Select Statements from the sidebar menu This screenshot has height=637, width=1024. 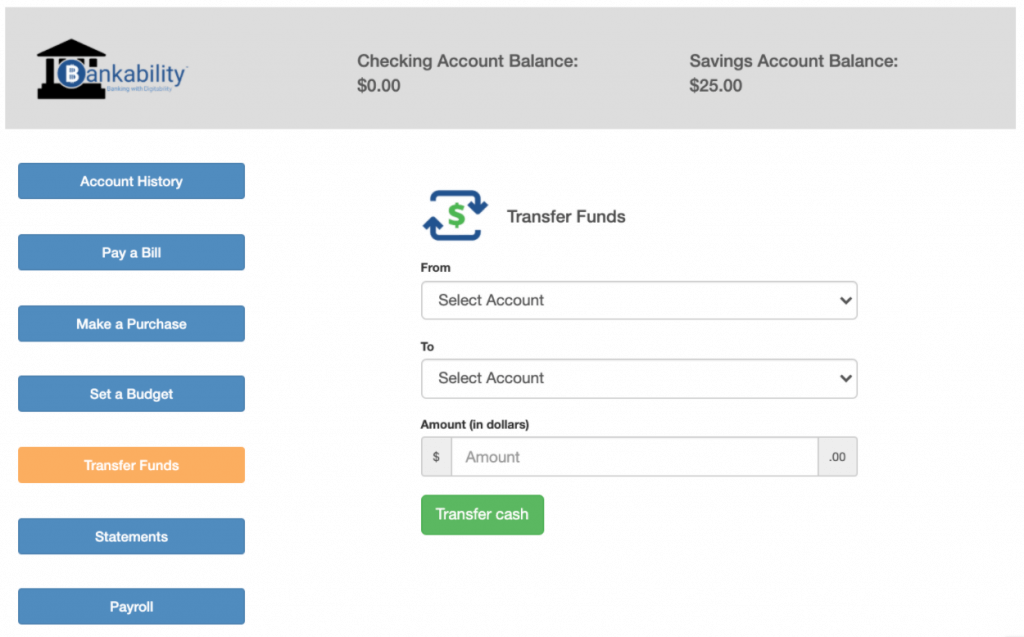[x=131, y=536]
